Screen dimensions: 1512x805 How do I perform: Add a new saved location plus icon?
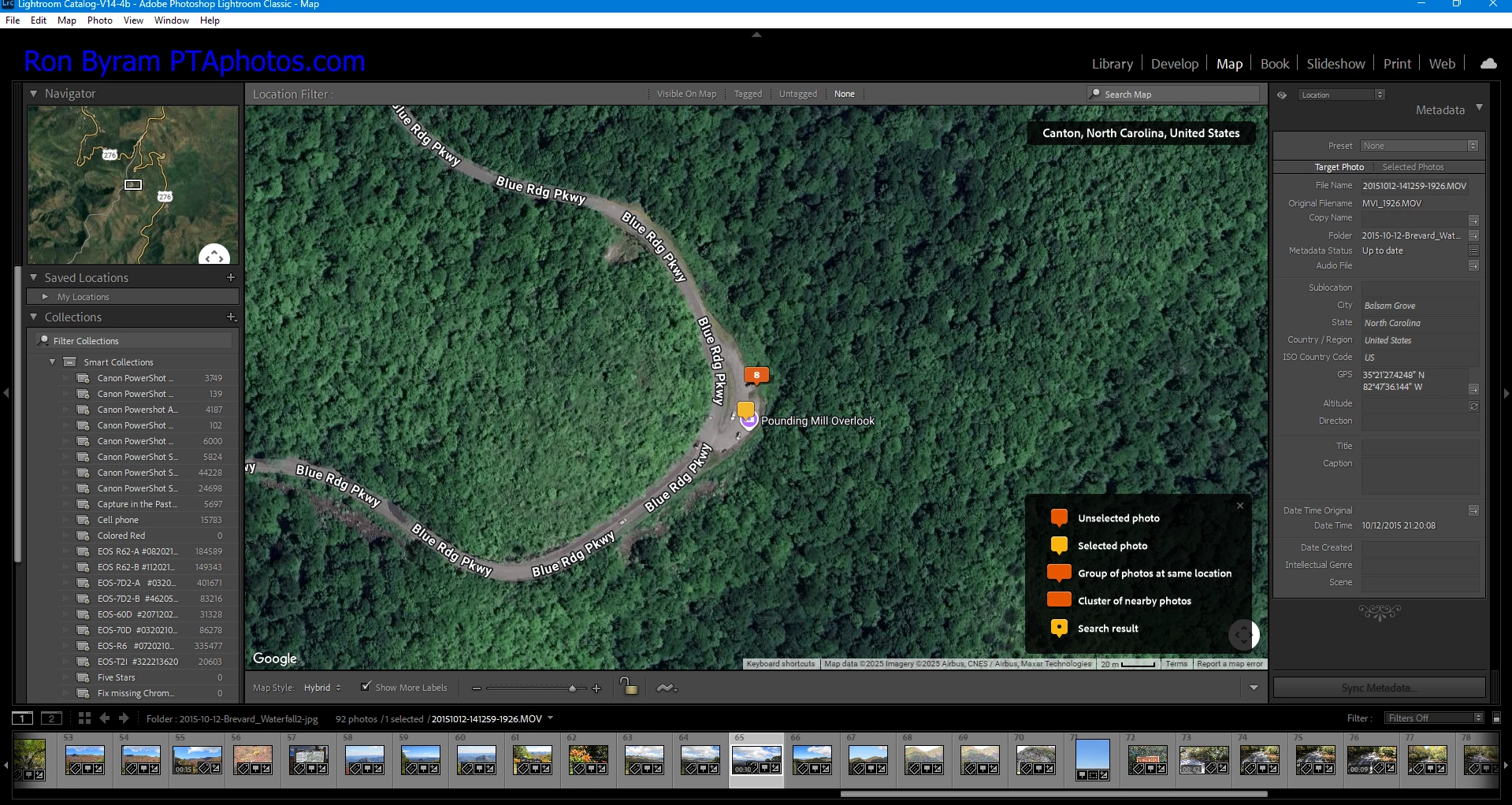click(x=231, y=277)
